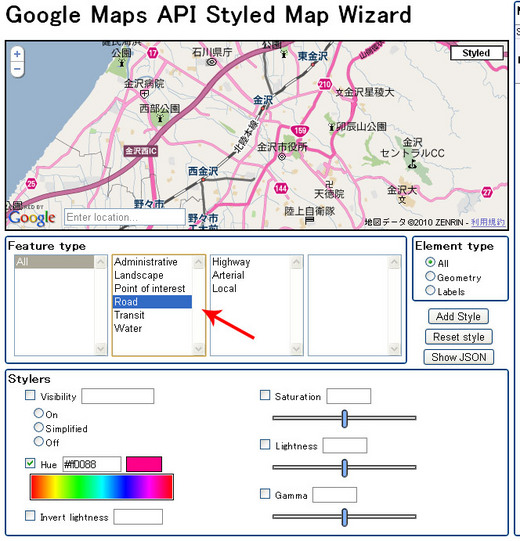Choose All element type radio
520x541 pixels.
pyautogui.click(x=430, y=262)
